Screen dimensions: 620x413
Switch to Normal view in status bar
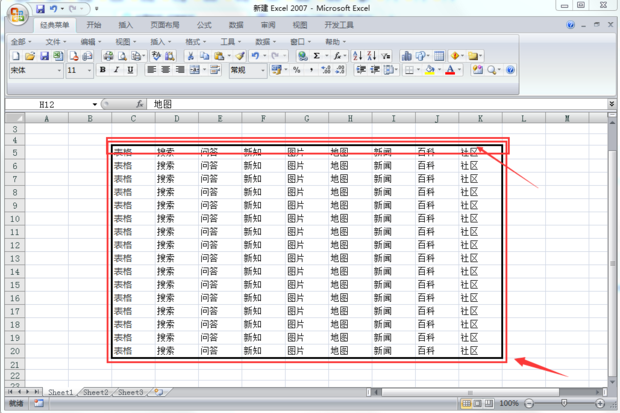[x=467, y=404]
